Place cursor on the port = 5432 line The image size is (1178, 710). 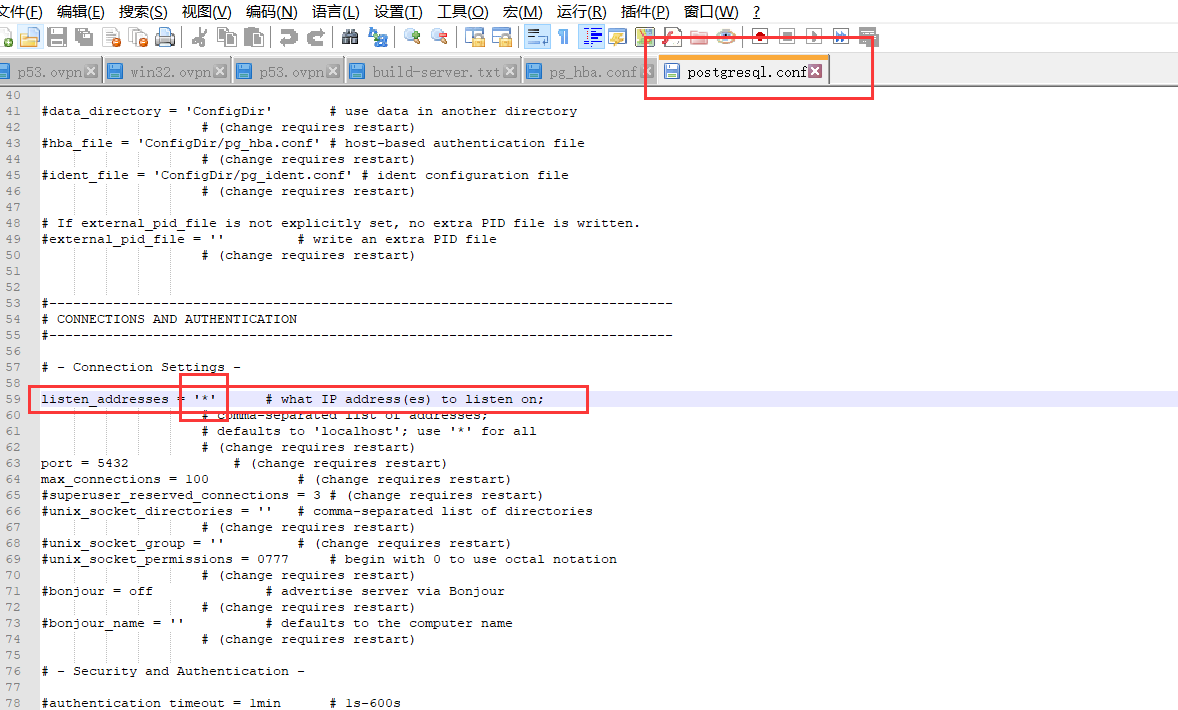pyautogui.click(x=85, y=463)
